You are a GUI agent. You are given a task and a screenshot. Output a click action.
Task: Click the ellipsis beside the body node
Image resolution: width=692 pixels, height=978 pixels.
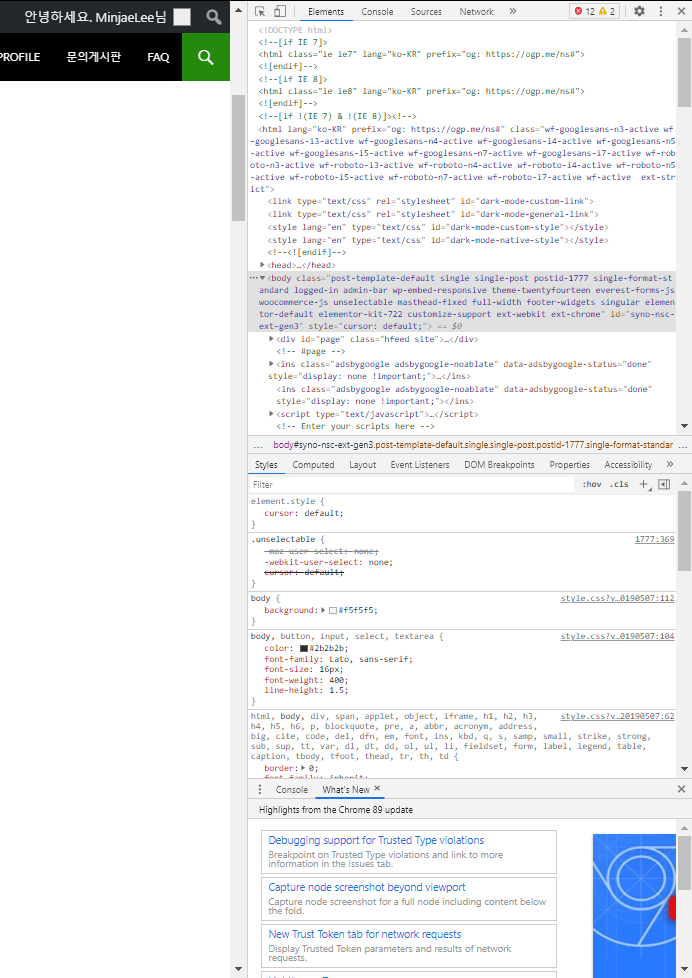click(x=253, y=278)
